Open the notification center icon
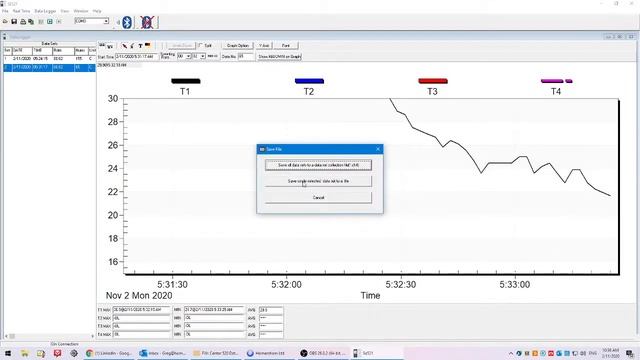Screen dimensions: 640x360 pos(630,353)
